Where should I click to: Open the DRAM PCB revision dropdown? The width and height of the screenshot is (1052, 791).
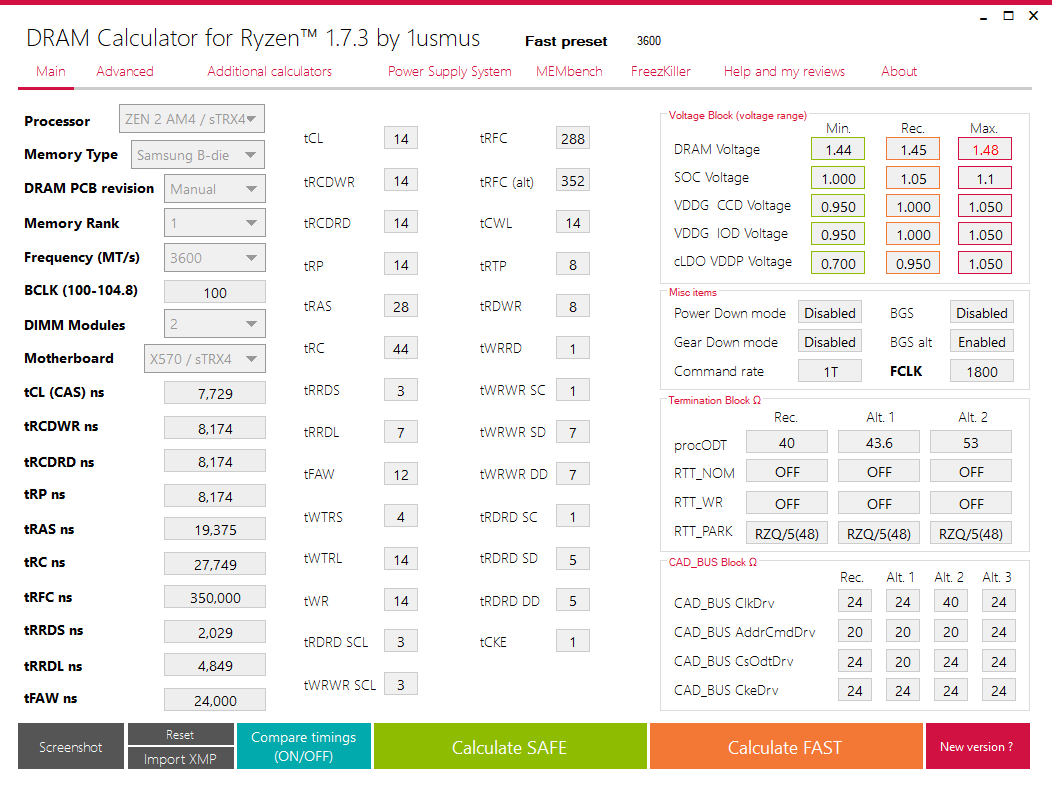pos(215,189)
